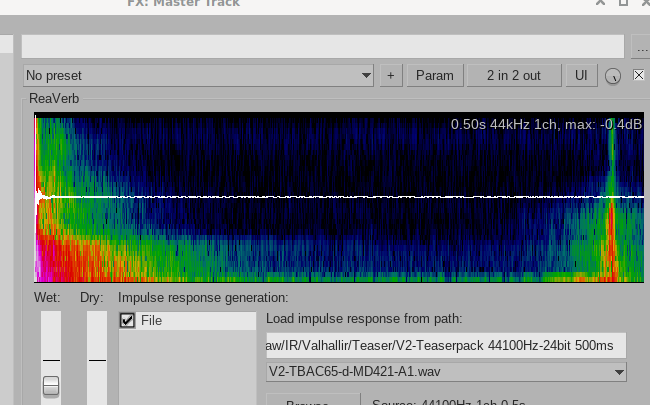This screenshot has height=405, width=650.
Task: Adjust the wet/dry mix knob icon
Action: (x=613, y=76)
